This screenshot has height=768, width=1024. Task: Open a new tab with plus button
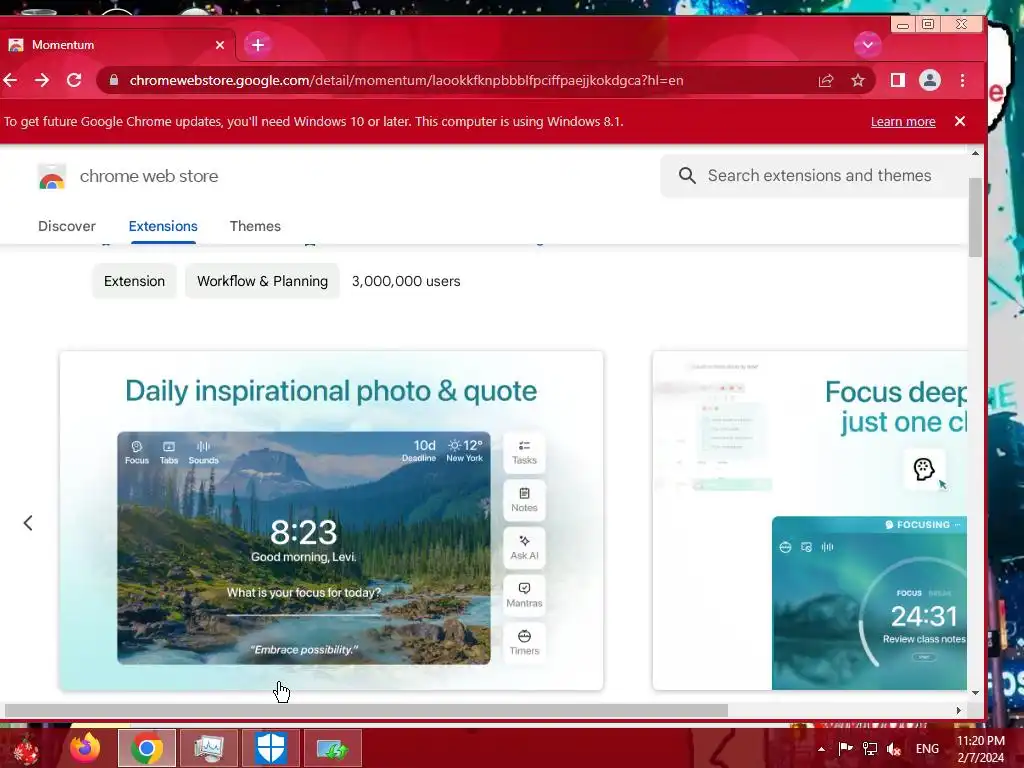point(257,44)
